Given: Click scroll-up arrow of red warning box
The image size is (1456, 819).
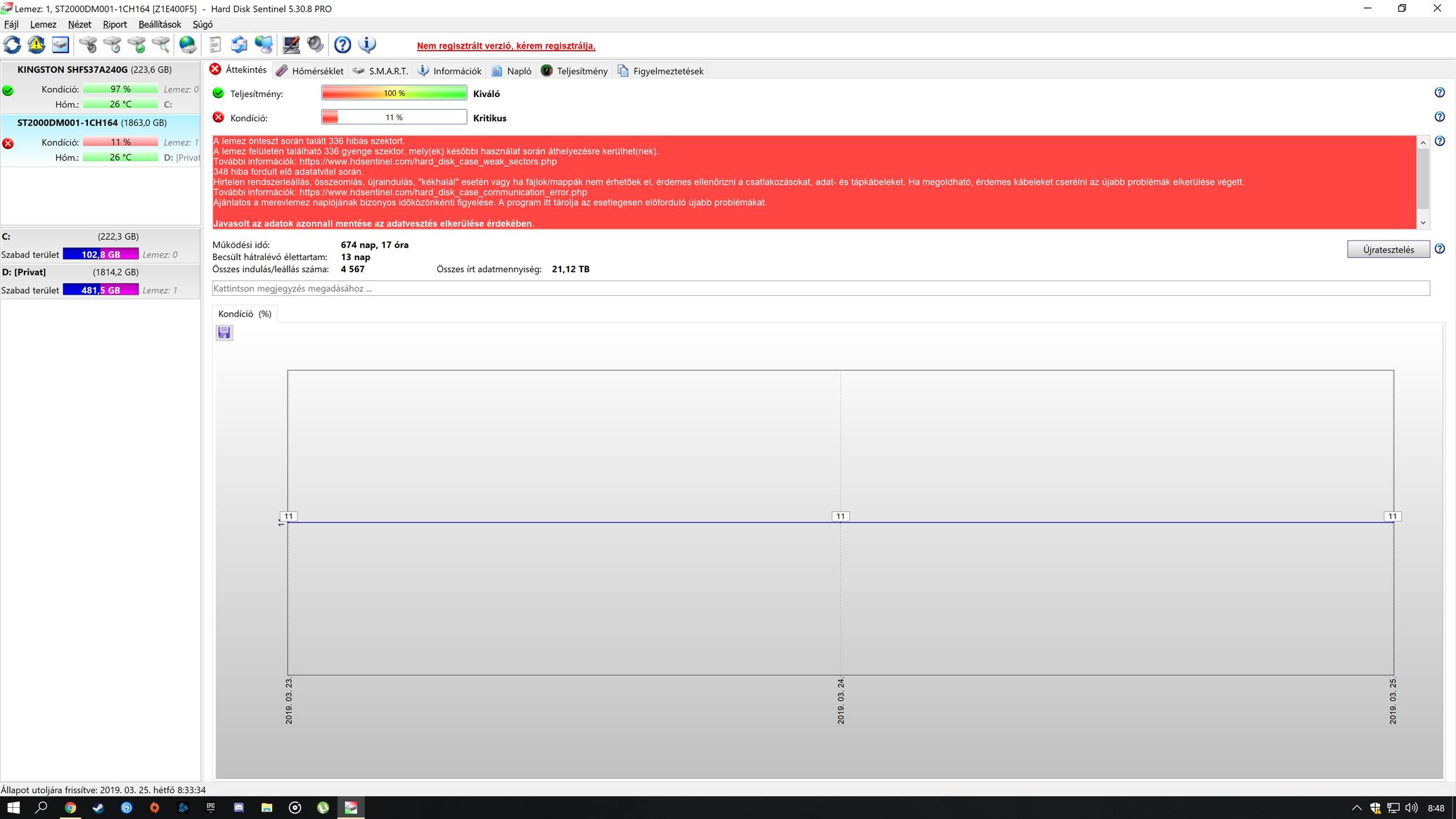Looking at the screenshot, I should point(1423,143).
